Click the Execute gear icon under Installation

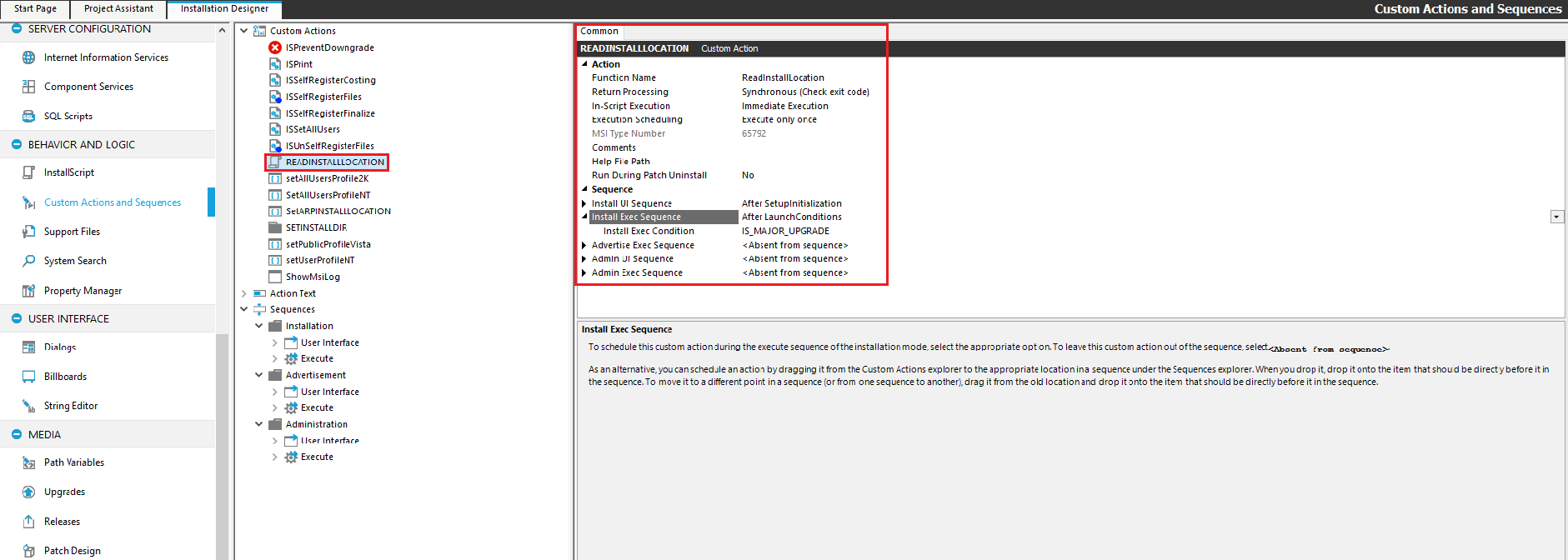[291, 358]
